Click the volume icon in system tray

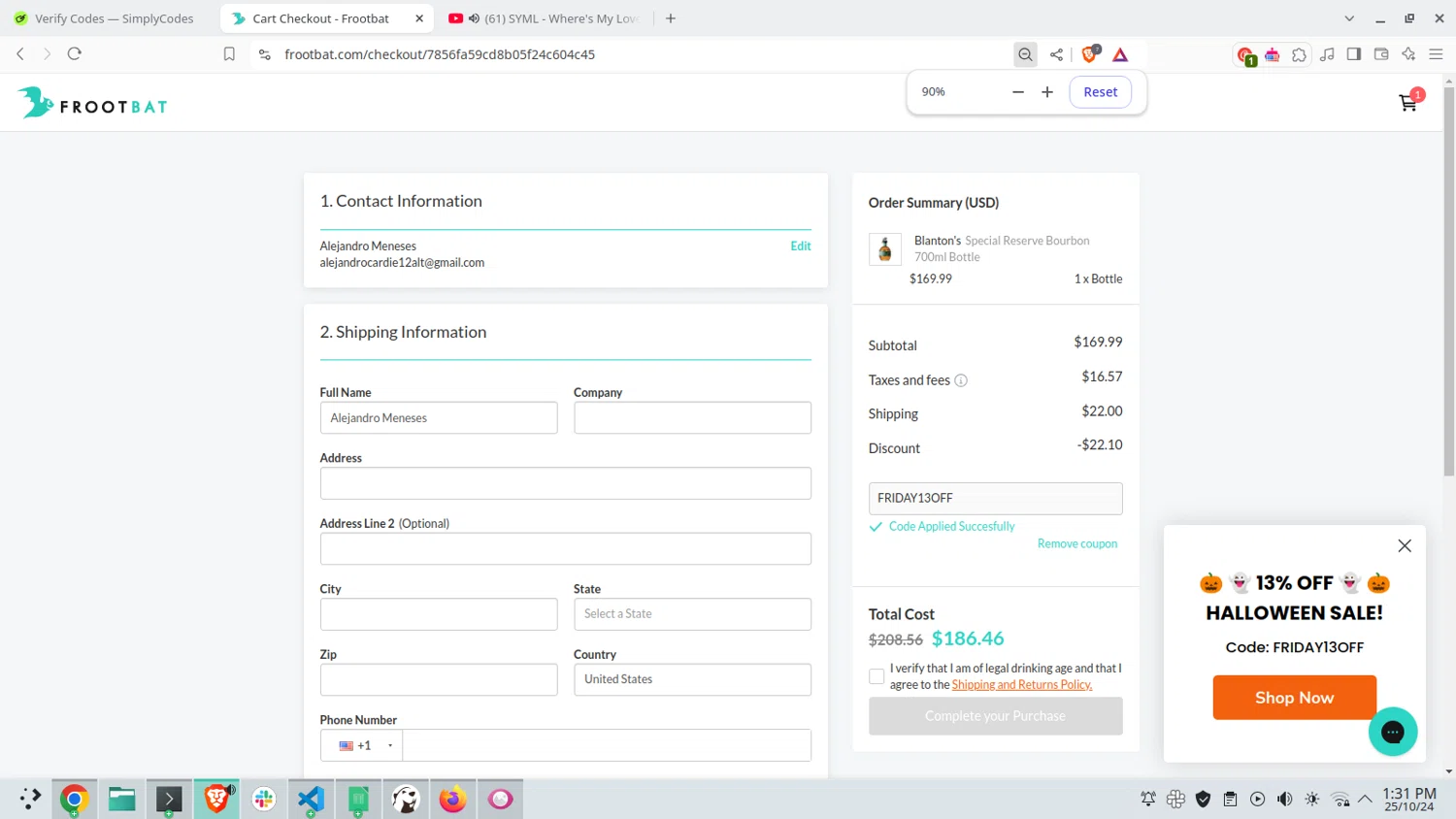(x=1284, y=799)
